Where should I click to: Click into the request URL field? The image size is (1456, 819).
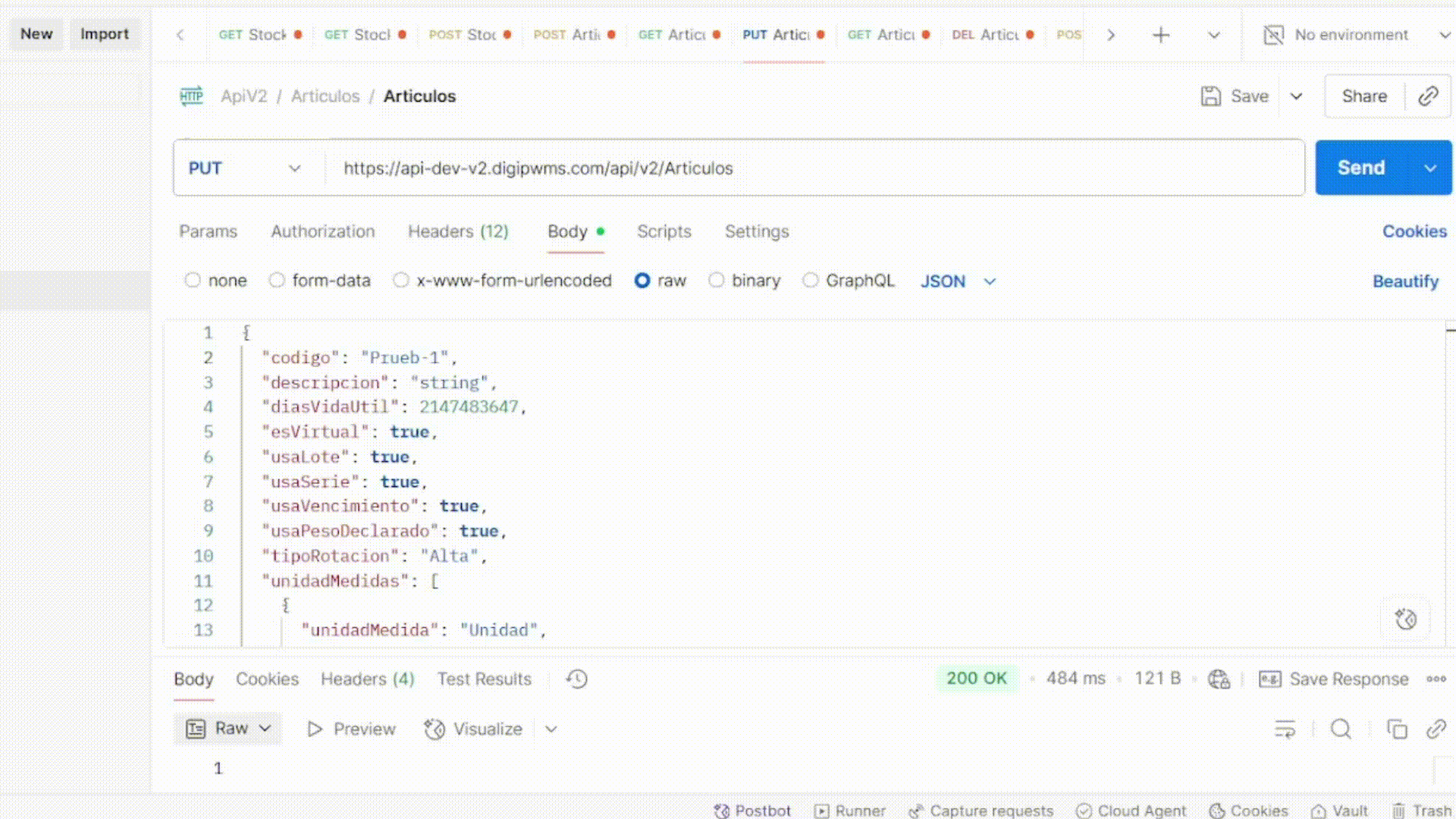pos(811,168)
